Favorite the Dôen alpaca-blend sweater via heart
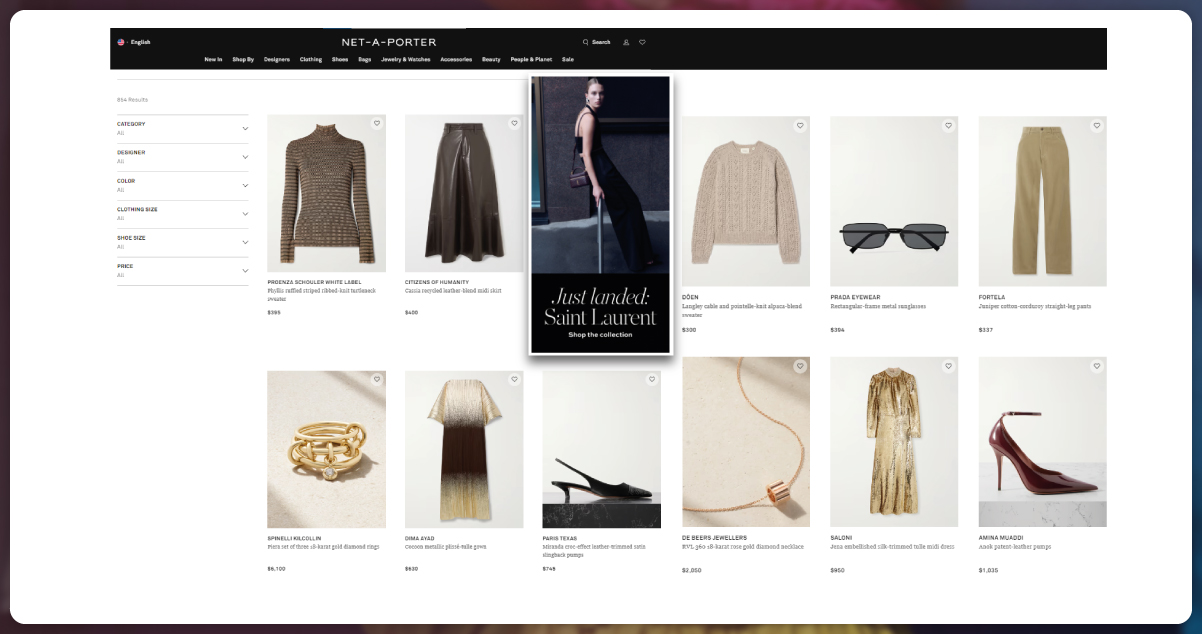1202x634 pixels. click(x=800, y=126)
